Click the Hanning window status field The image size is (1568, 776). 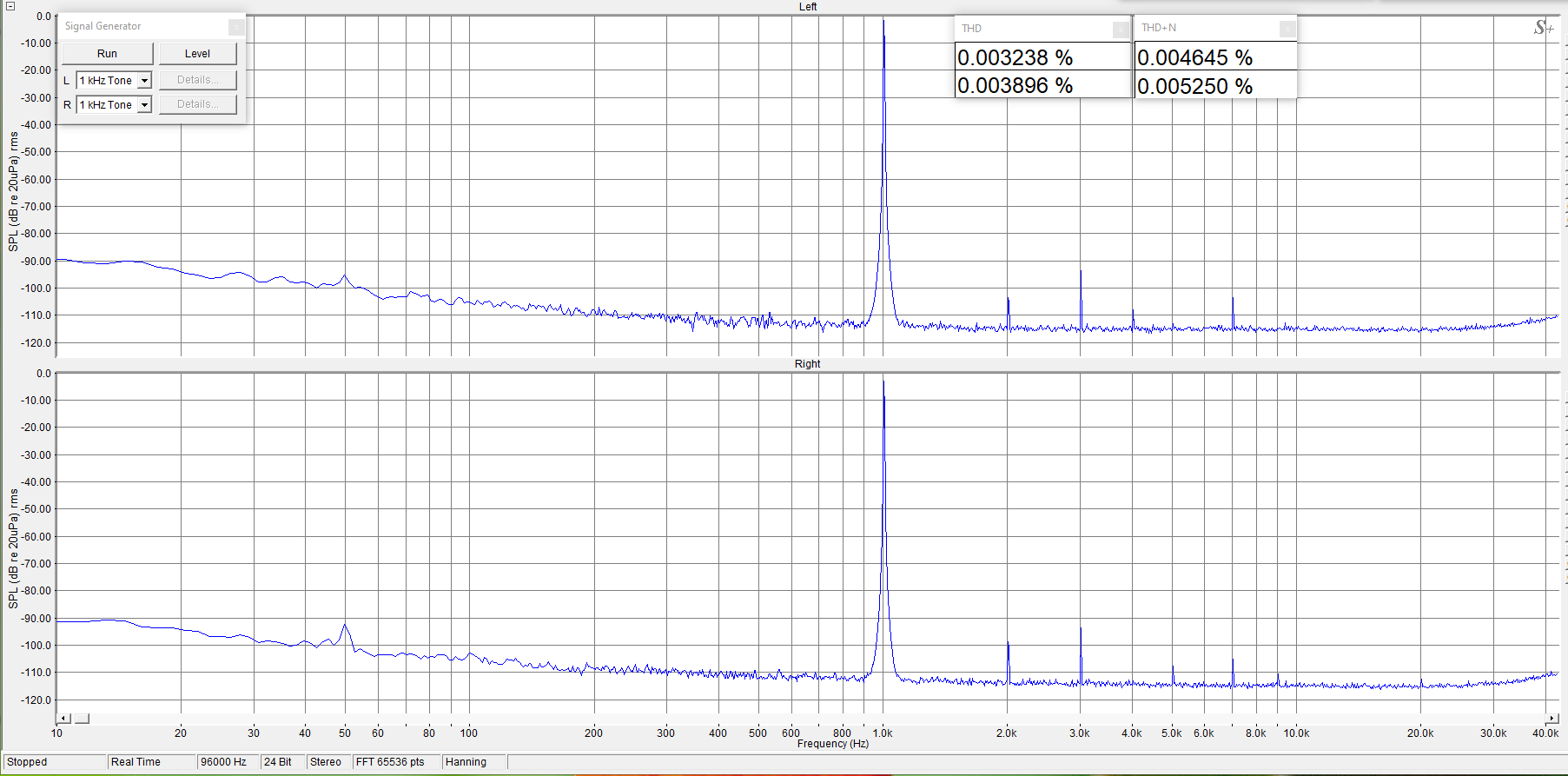(466, 762)
